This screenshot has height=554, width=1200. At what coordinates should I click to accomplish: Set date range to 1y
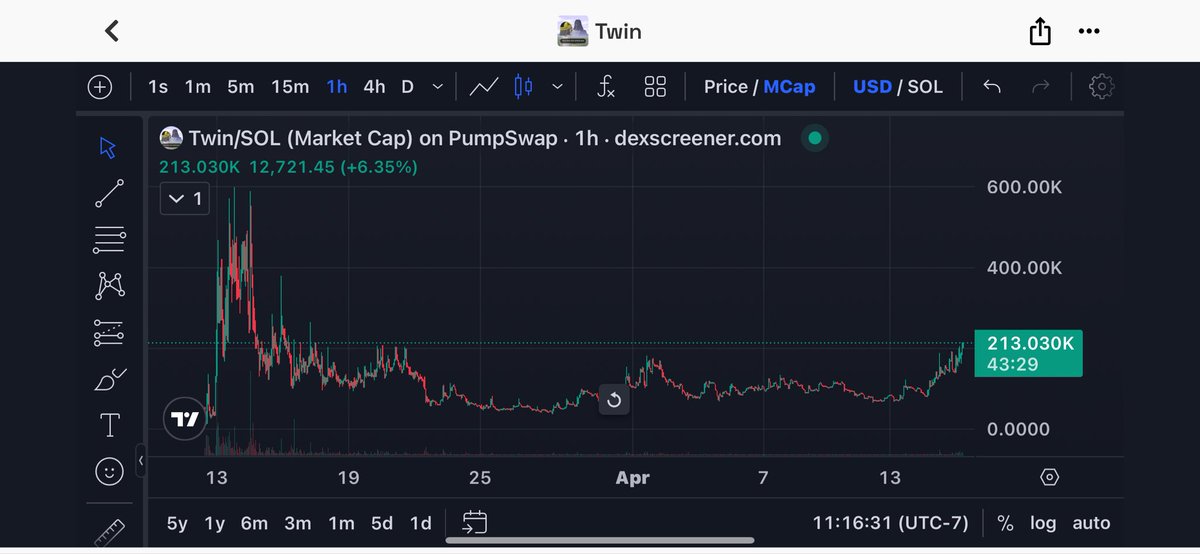click(x=214, y=523)
